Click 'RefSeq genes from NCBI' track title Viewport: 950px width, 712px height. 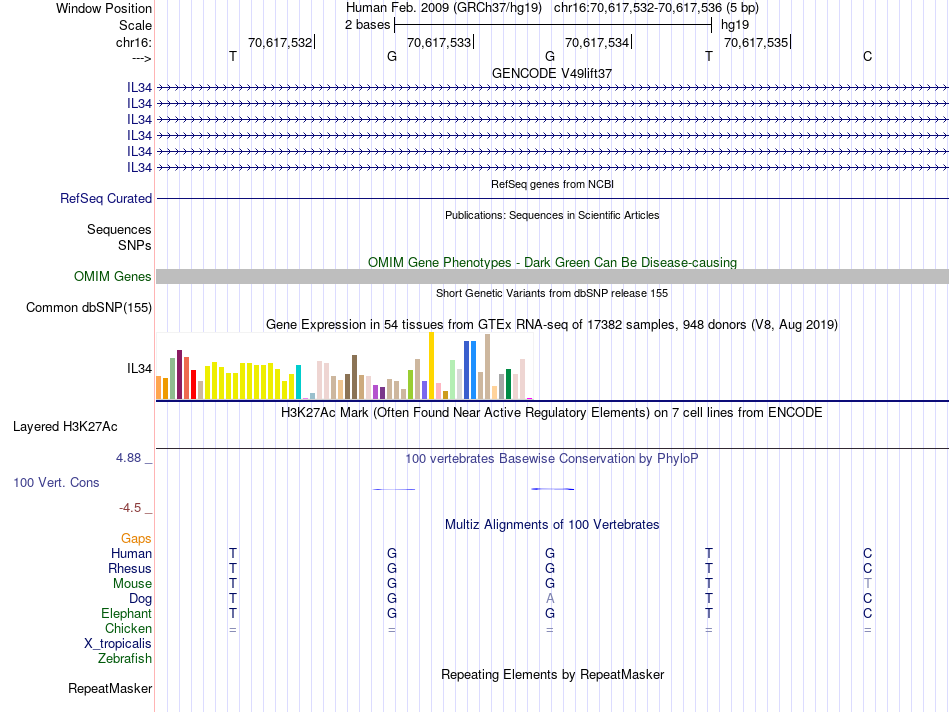[x=552, y=184]
